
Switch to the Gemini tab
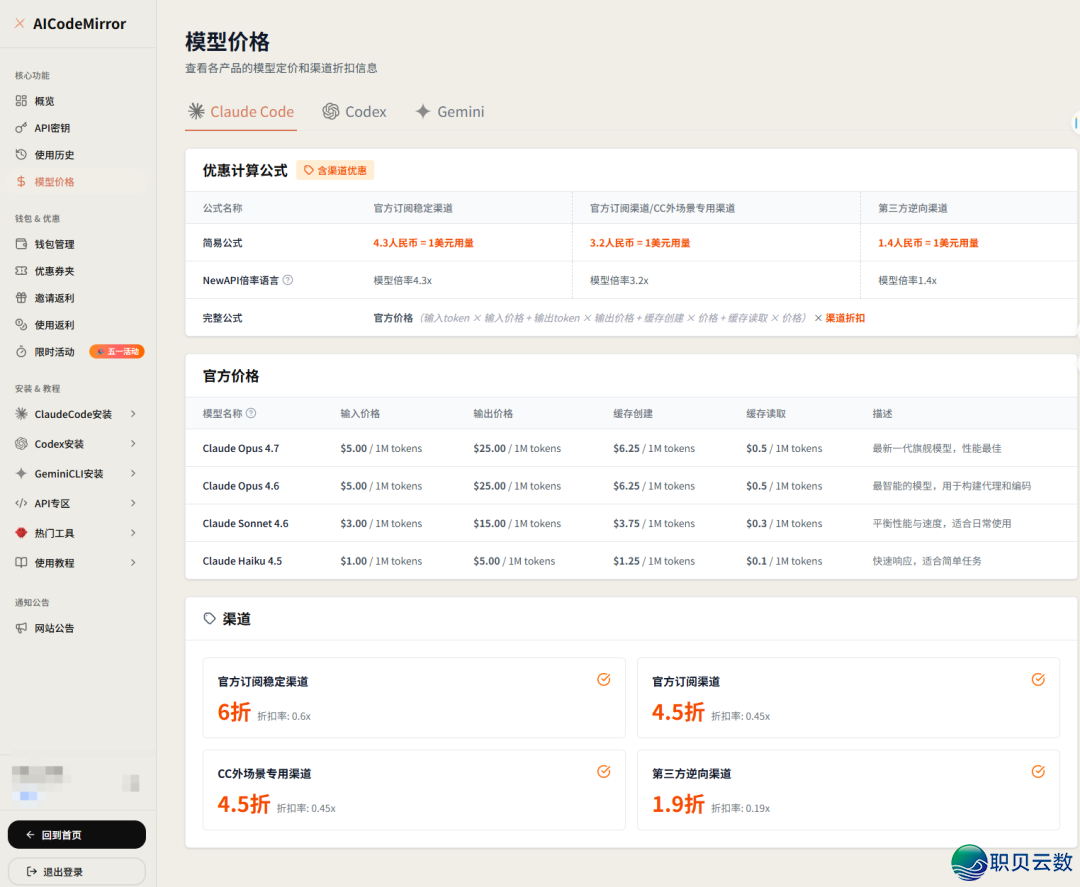[450, 112]
